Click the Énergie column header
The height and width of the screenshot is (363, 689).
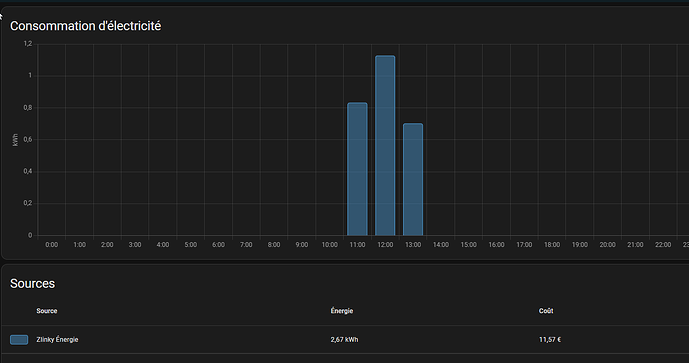pyautogui.click(x=342, y=311)
